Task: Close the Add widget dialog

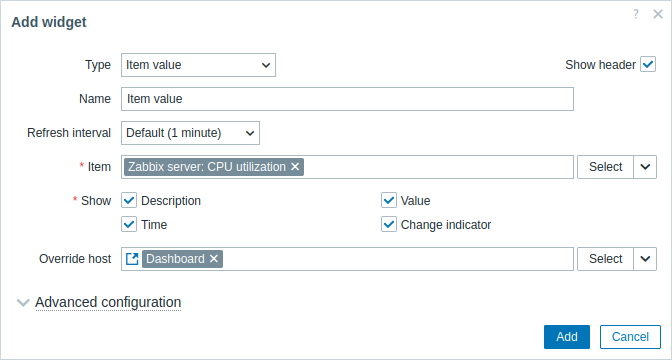Action: click(x=658, y=15)
